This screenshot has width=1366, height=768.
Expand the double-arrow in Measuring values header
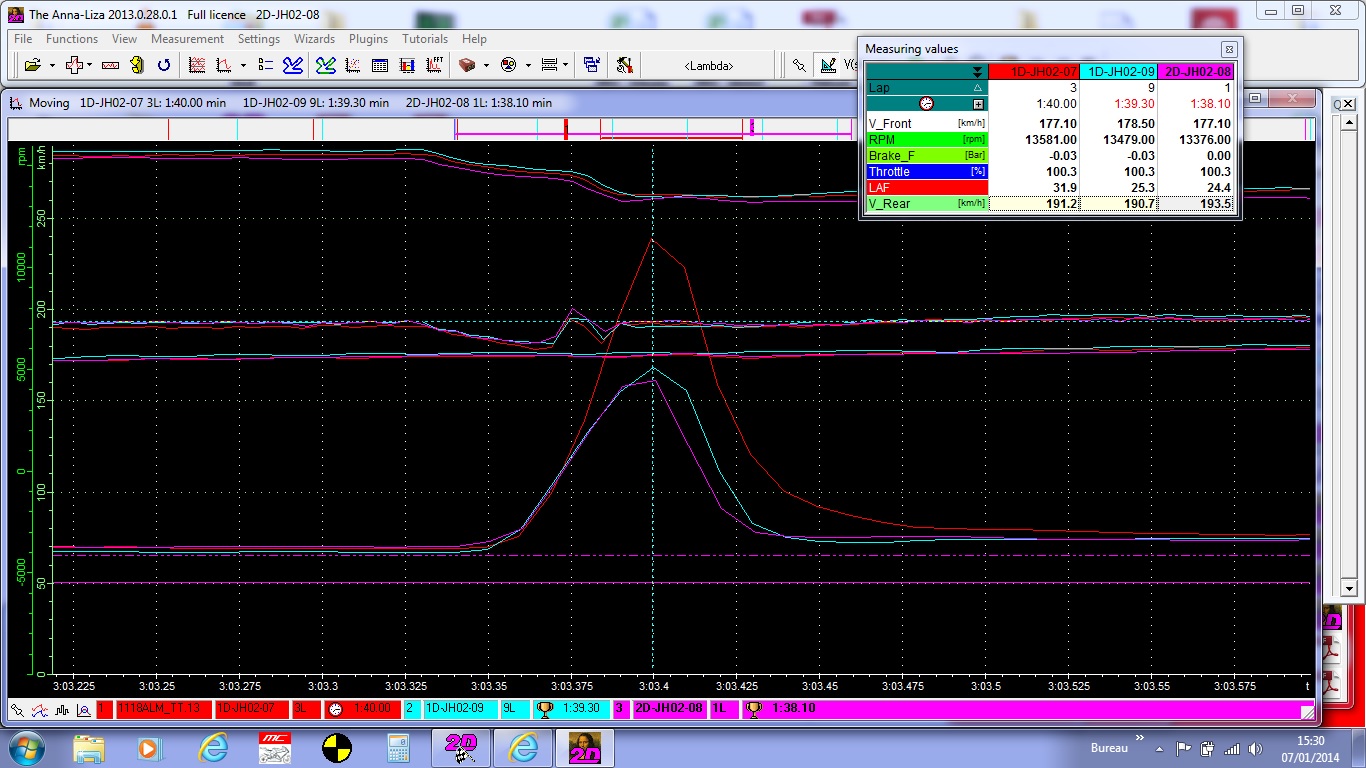(977, 72)
